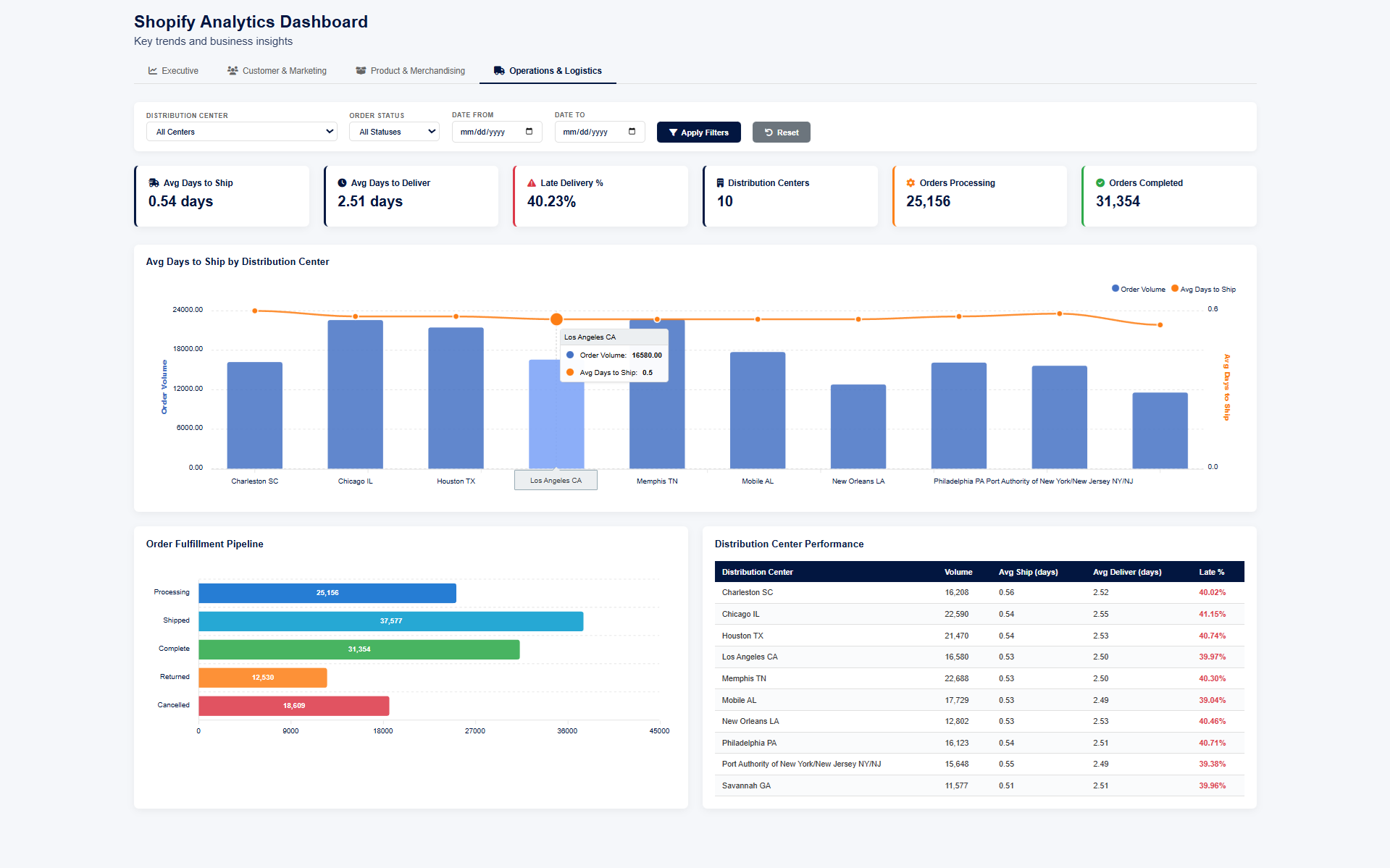1390x868 pixels.
Task: Open the Order Status dropdown
Action: point(393,131)
